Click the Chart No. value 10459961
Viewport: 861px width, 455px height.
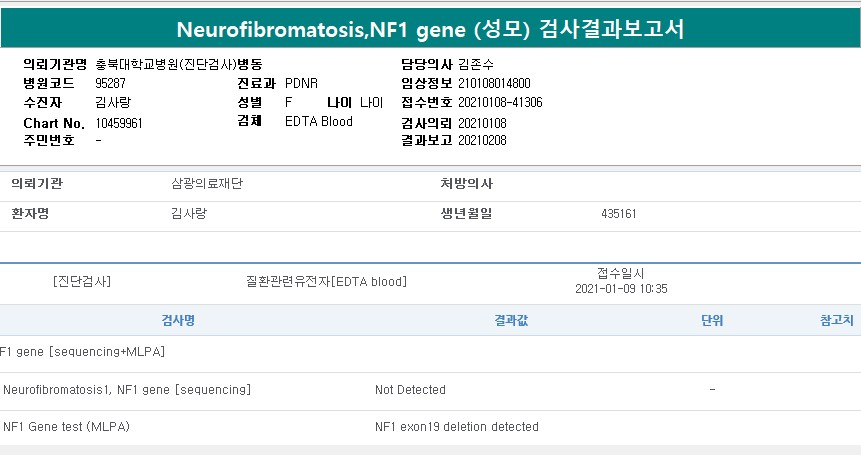pos(119,122)
